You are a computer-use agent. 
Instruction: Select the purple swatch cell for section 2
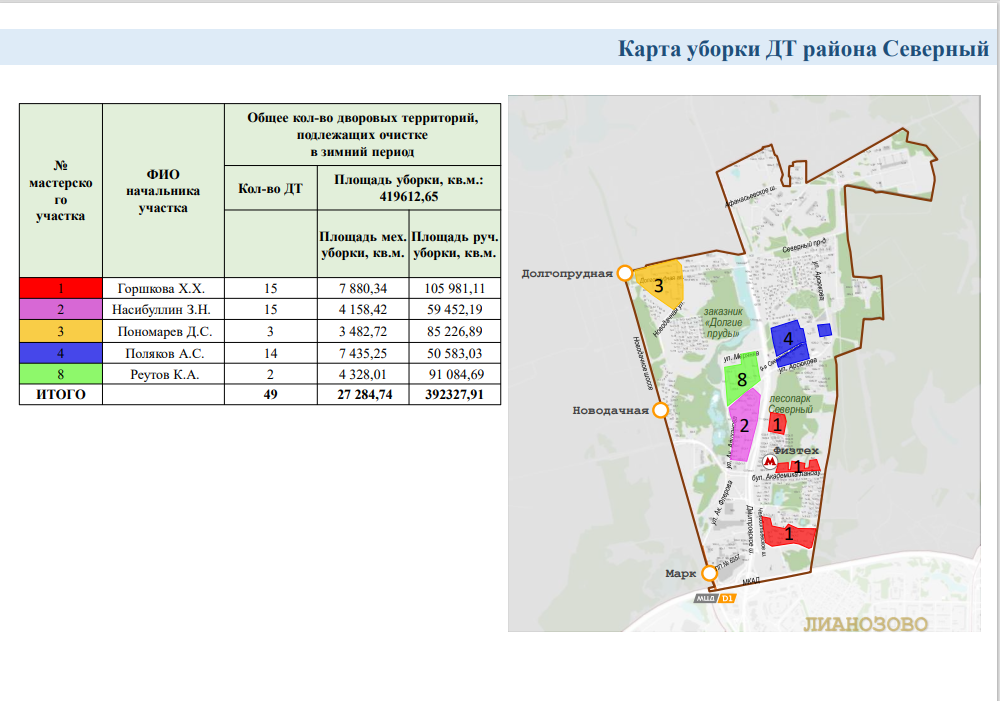(61, 309)
